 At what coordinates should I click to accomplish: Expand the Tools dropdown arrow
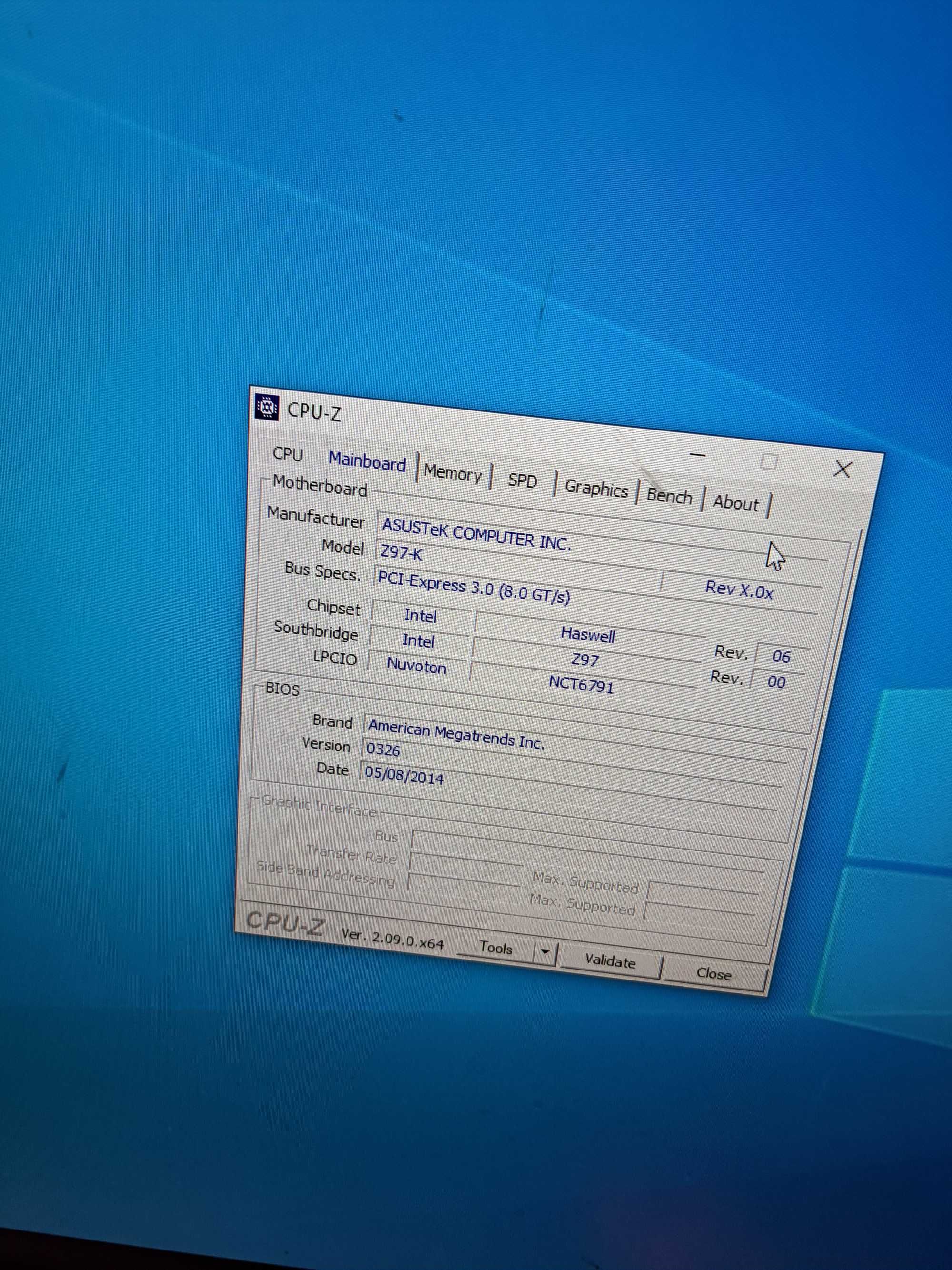click(545, 953)
